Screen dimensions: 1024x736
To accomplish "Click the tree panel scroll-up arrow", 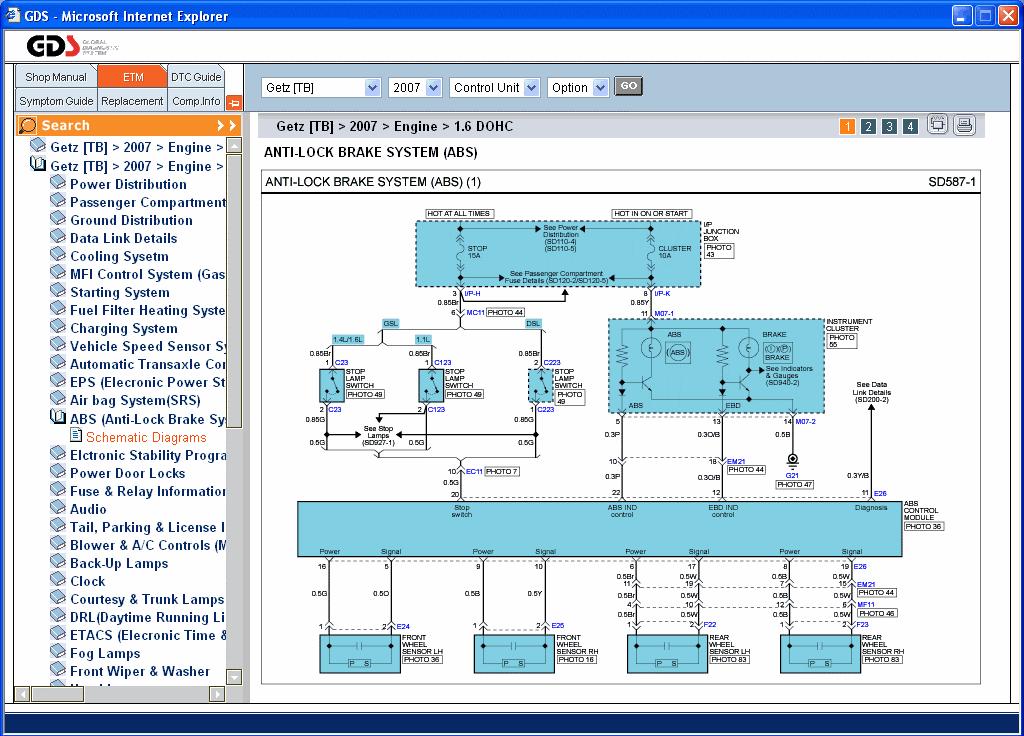I will click(234, 145).
